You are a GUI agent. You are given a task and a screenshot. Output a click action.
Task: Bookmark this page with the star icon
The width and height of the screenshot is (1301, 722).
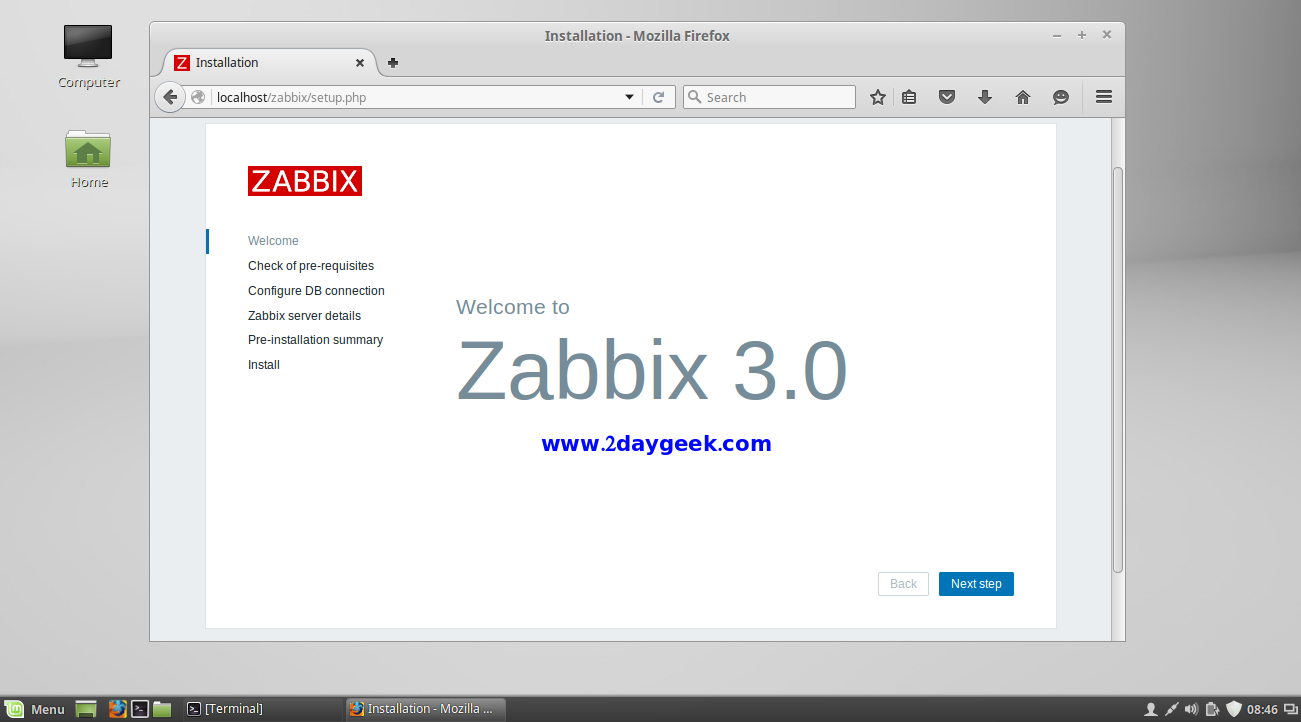pos(878,97)
